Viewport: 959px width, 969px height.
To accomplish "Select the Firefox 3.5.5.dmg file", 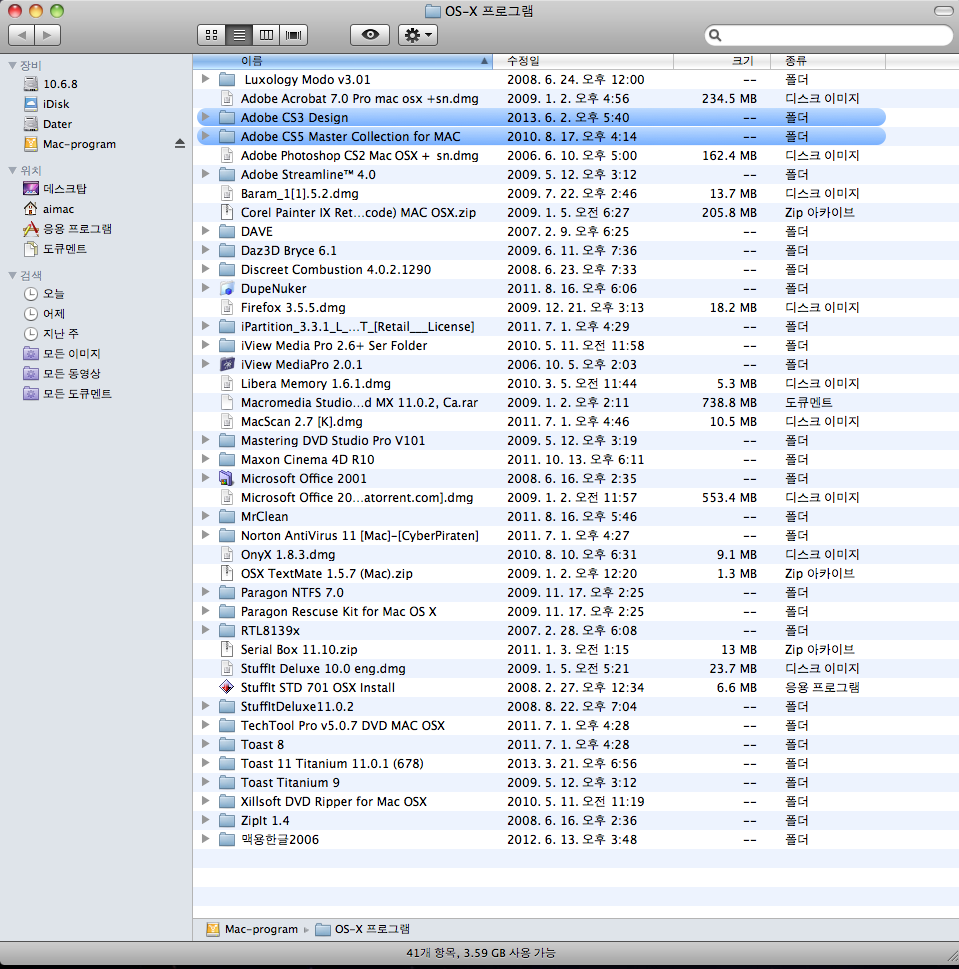I will click(x=292, y=307).
